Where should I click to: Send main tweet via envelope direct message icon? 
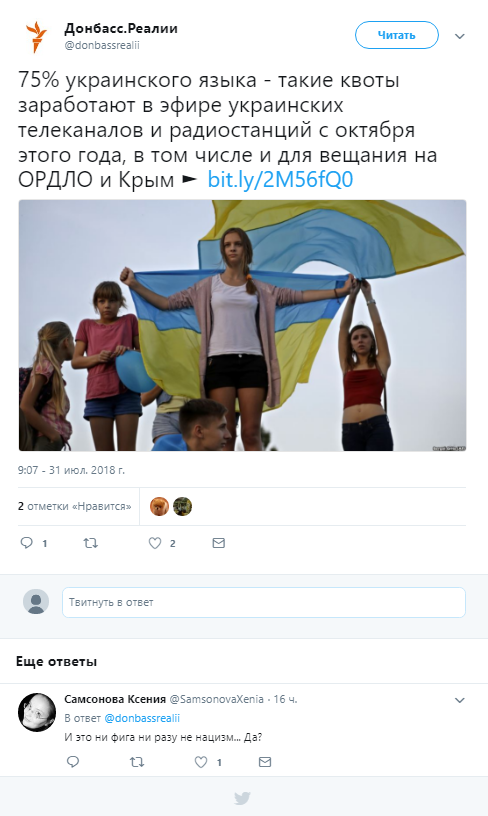[x=219, y=543]
